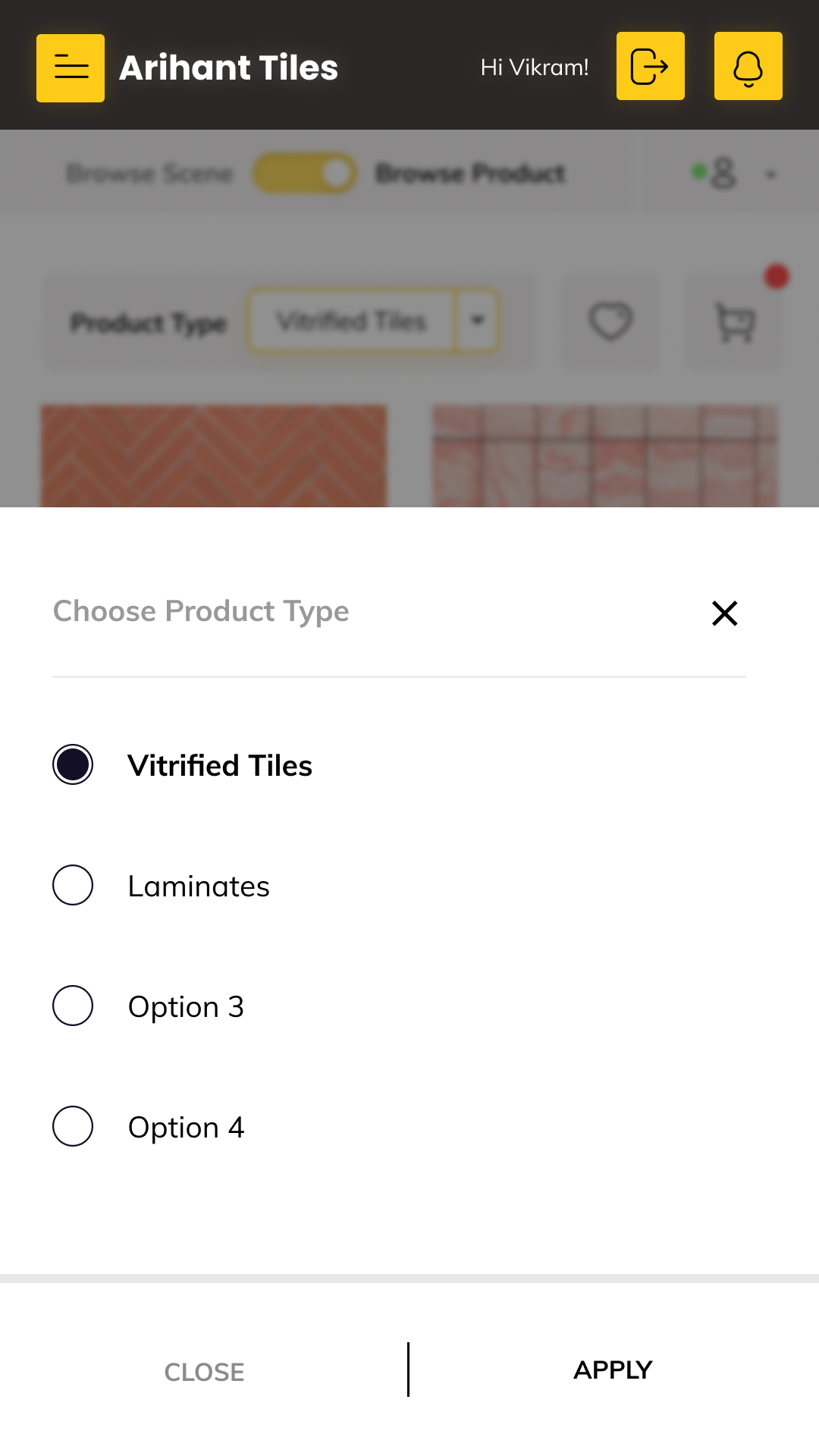Open the Vitrified Tiles product type dropdown

click(x=353, y=321)
